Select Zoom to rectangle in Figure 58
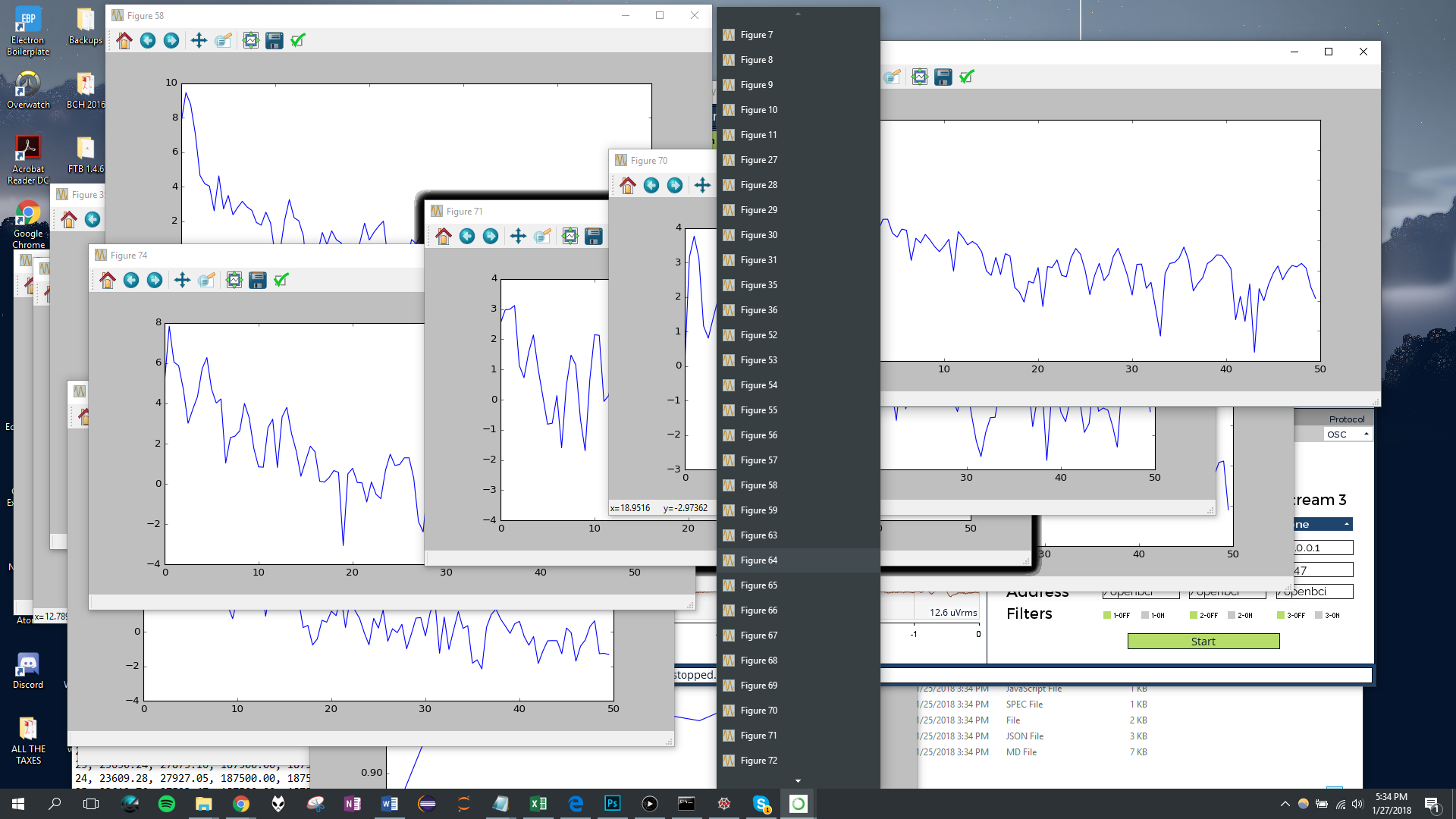Viewport: 1456px width, 819px height. click(x=222, y=41)
